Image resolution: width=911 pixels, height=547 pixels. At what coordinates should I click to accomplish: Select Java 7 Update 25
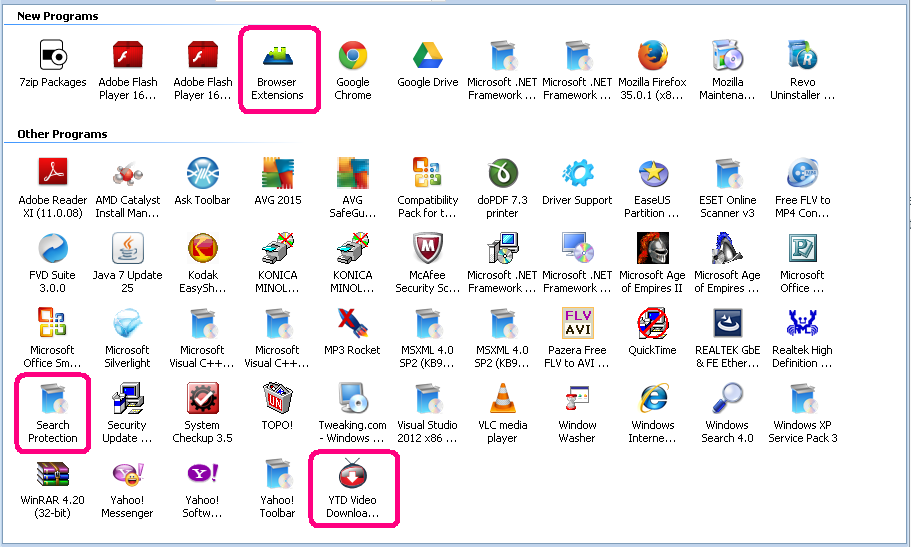(128, 248)
